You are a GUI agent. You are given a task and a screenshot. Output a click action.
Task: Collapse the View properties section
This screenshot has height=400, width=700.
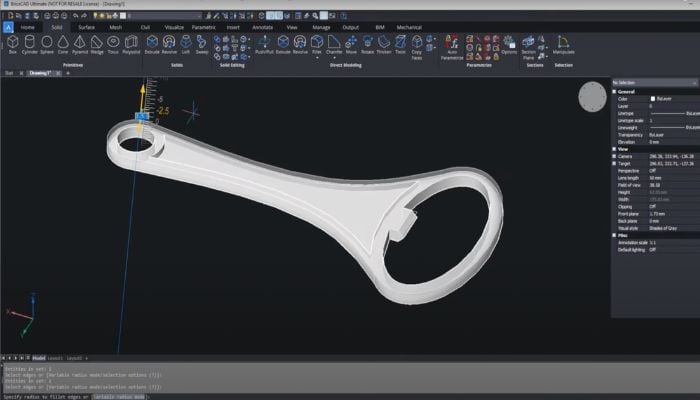[x=615, y=148]
